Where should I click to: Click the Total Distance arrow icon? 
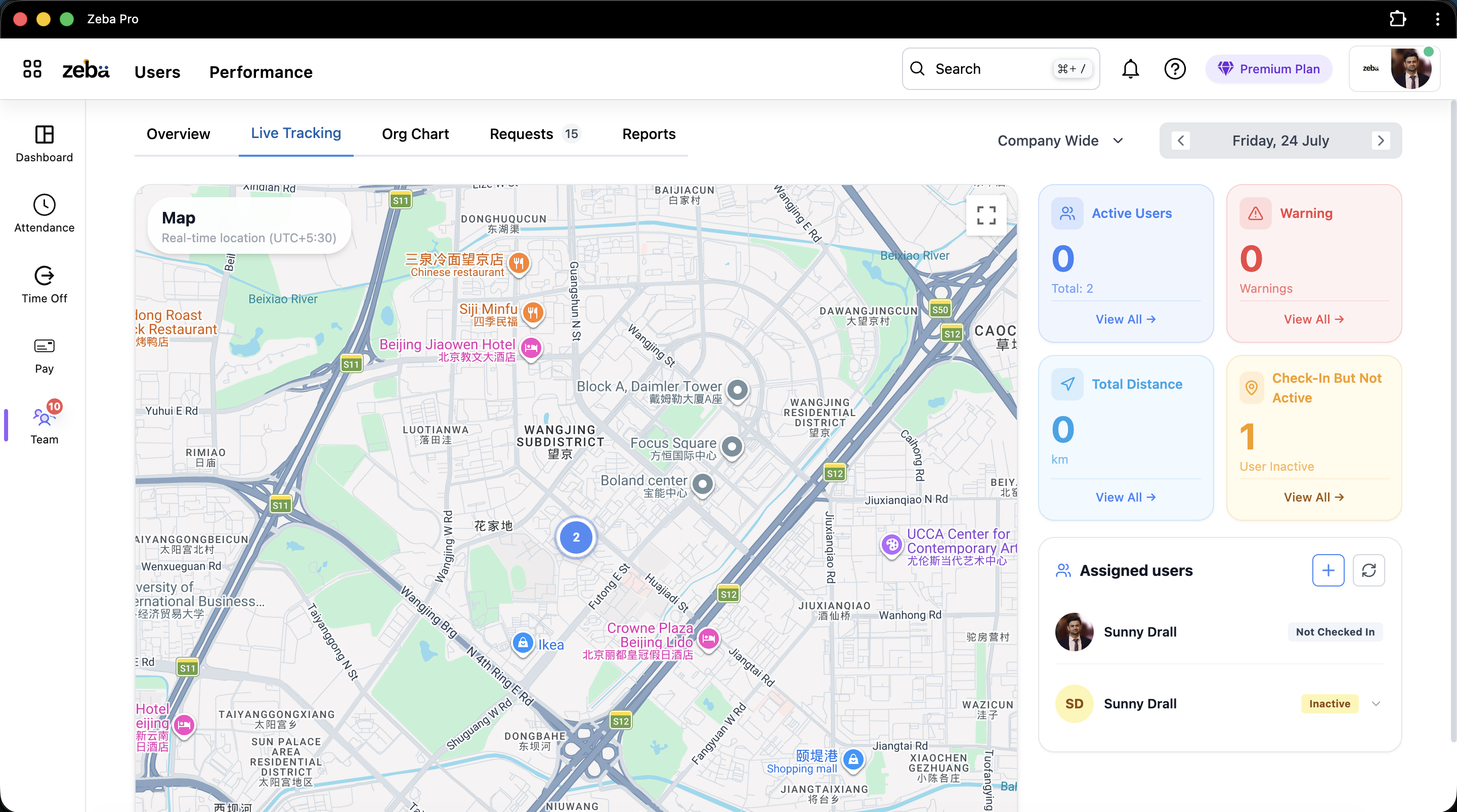click(1067, 385)
